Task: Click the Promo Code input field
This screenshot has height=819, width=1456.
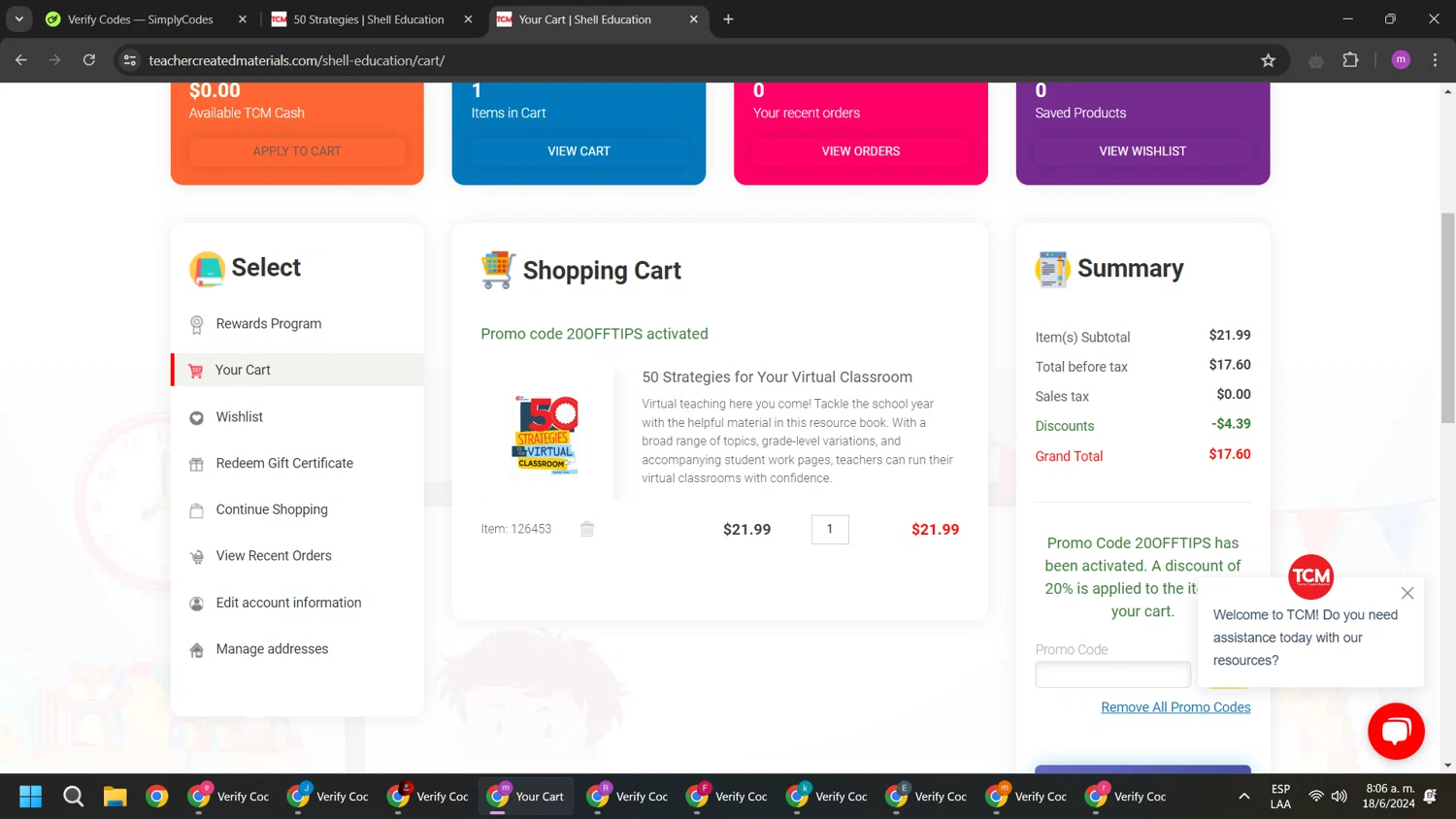Action: 1112,674
